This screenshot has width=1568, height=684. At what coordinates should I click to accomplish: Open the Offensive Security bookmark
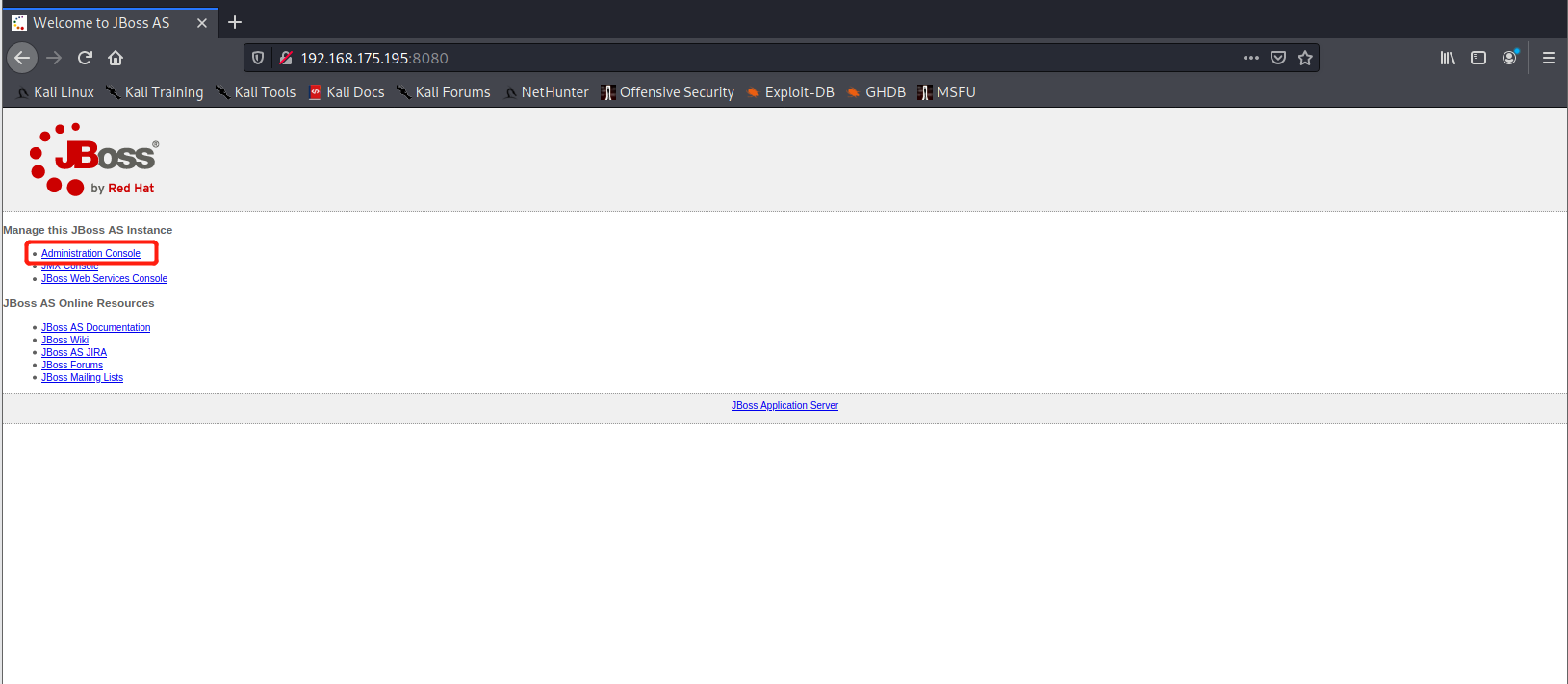(668, 92)
